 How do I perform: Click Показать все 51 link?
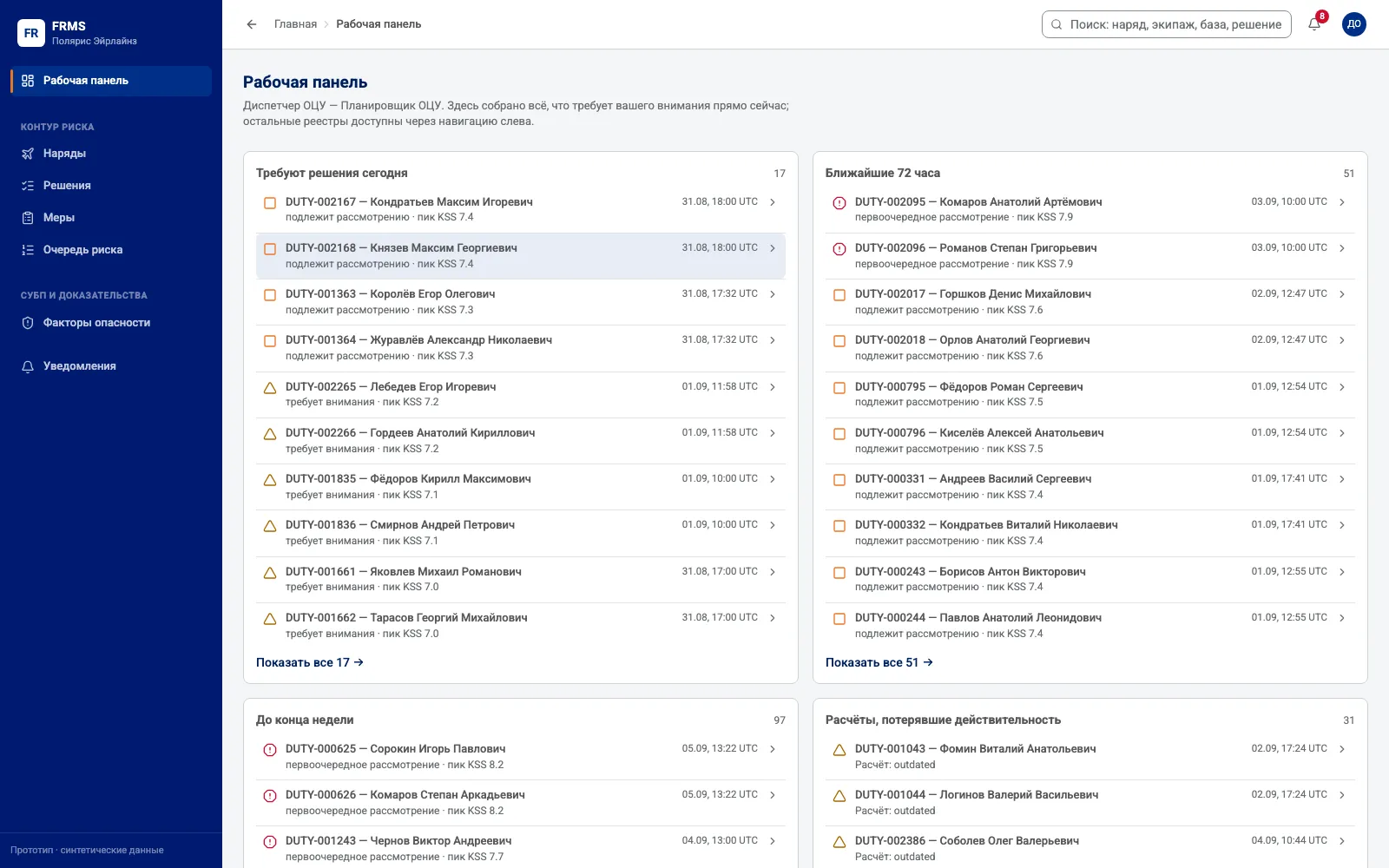click(x=879, y=662)
